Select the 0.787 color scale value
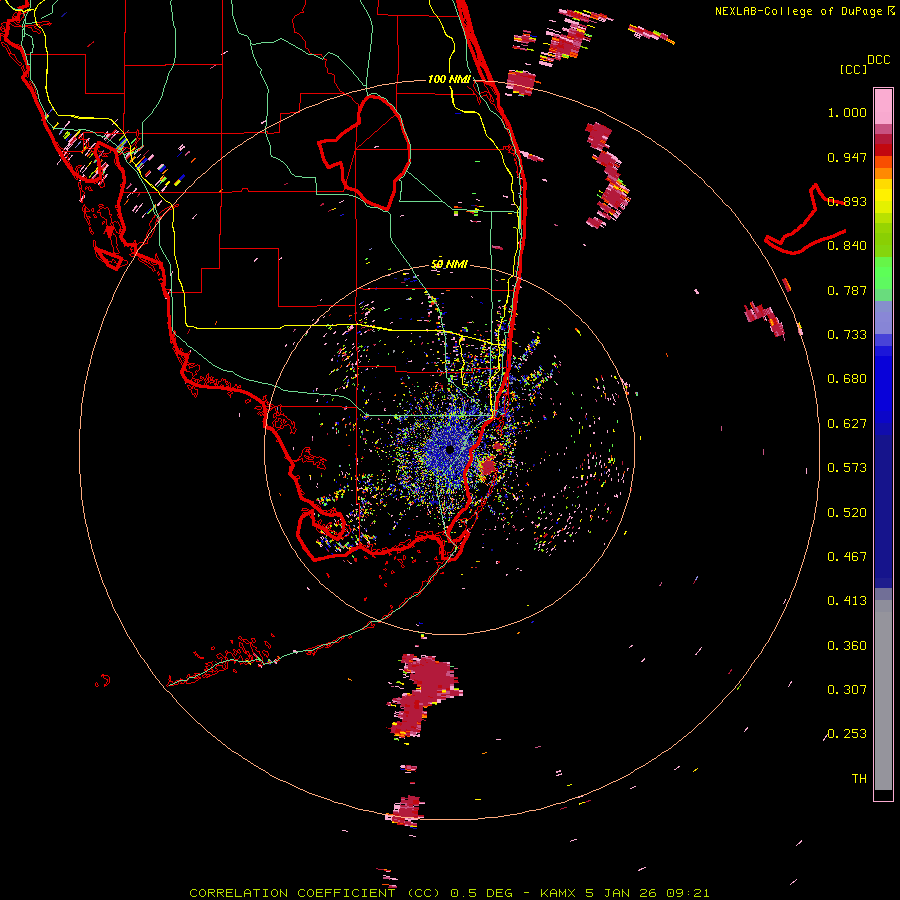 (847, 290)
